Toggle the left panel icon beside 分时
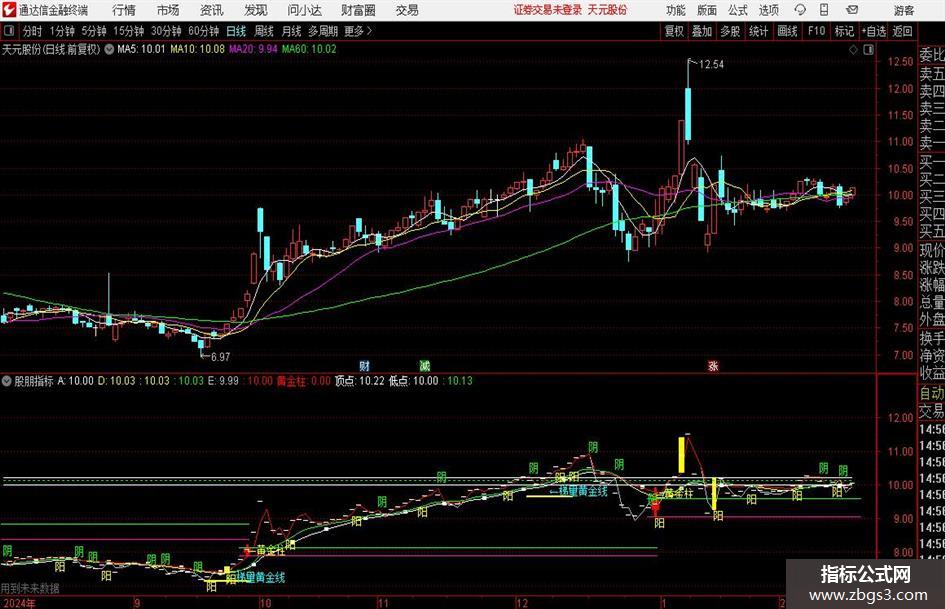This screenshot has width=945, height=609. click(9, 31)
